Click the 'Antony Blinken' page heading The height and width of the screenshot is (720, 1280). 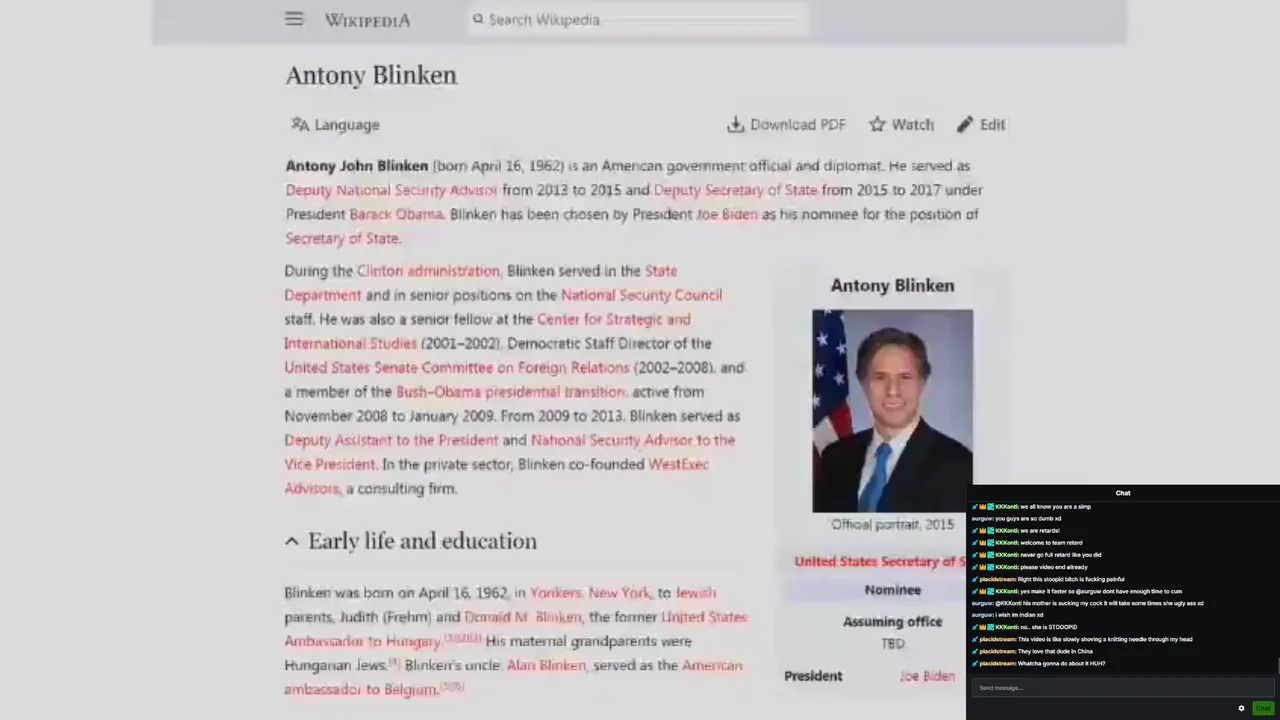(371, 75)
